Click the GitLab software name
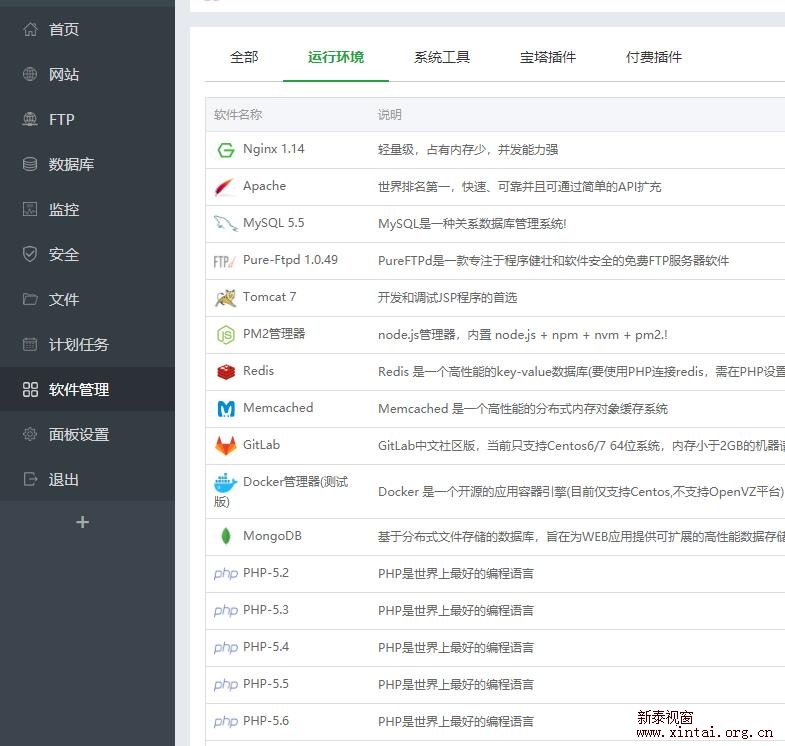Viewport: 785px width, 746px height. tap(261, 445)
